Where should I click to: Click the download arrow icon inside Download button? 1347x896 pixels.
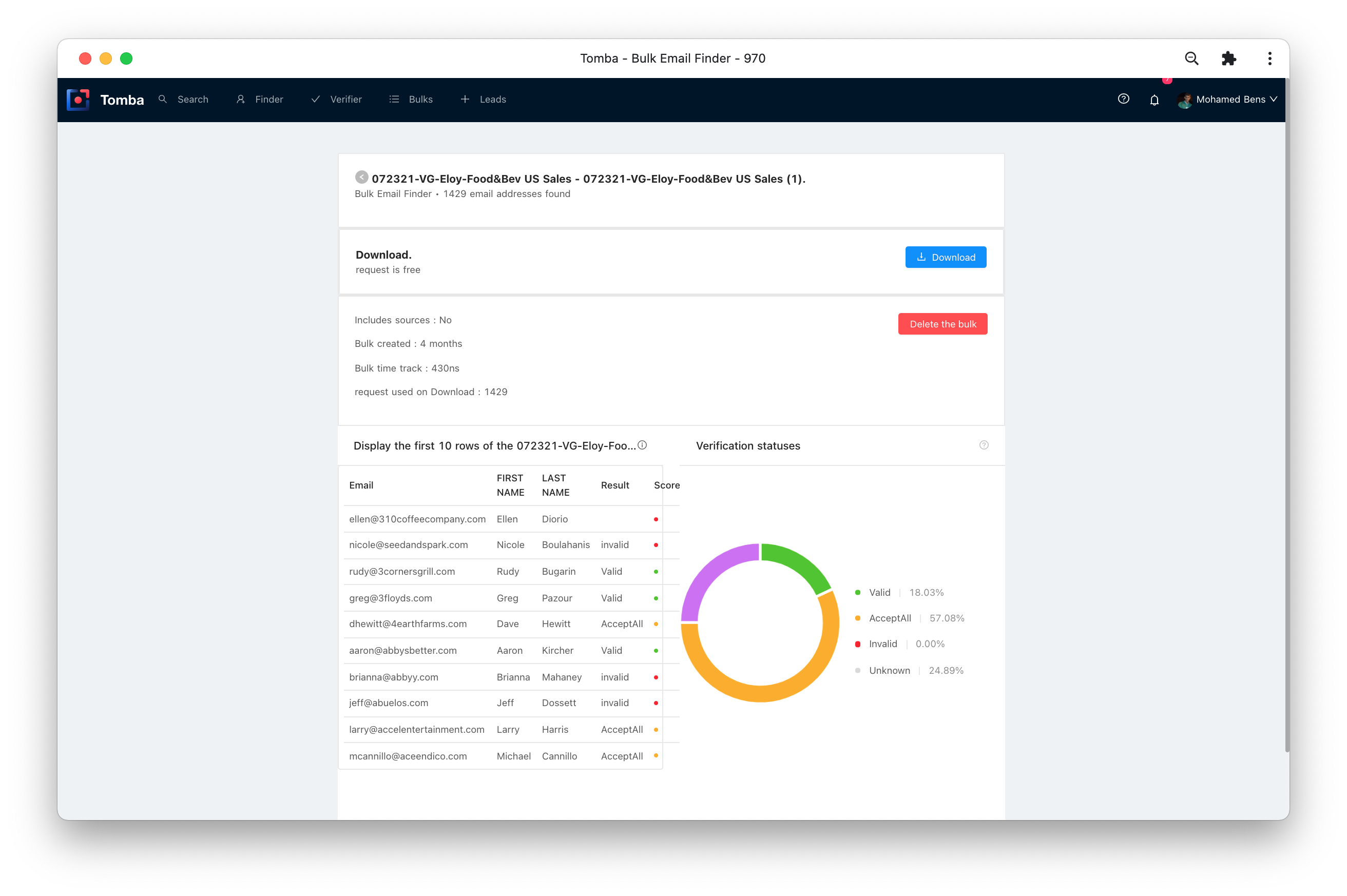tap(921, 257)
